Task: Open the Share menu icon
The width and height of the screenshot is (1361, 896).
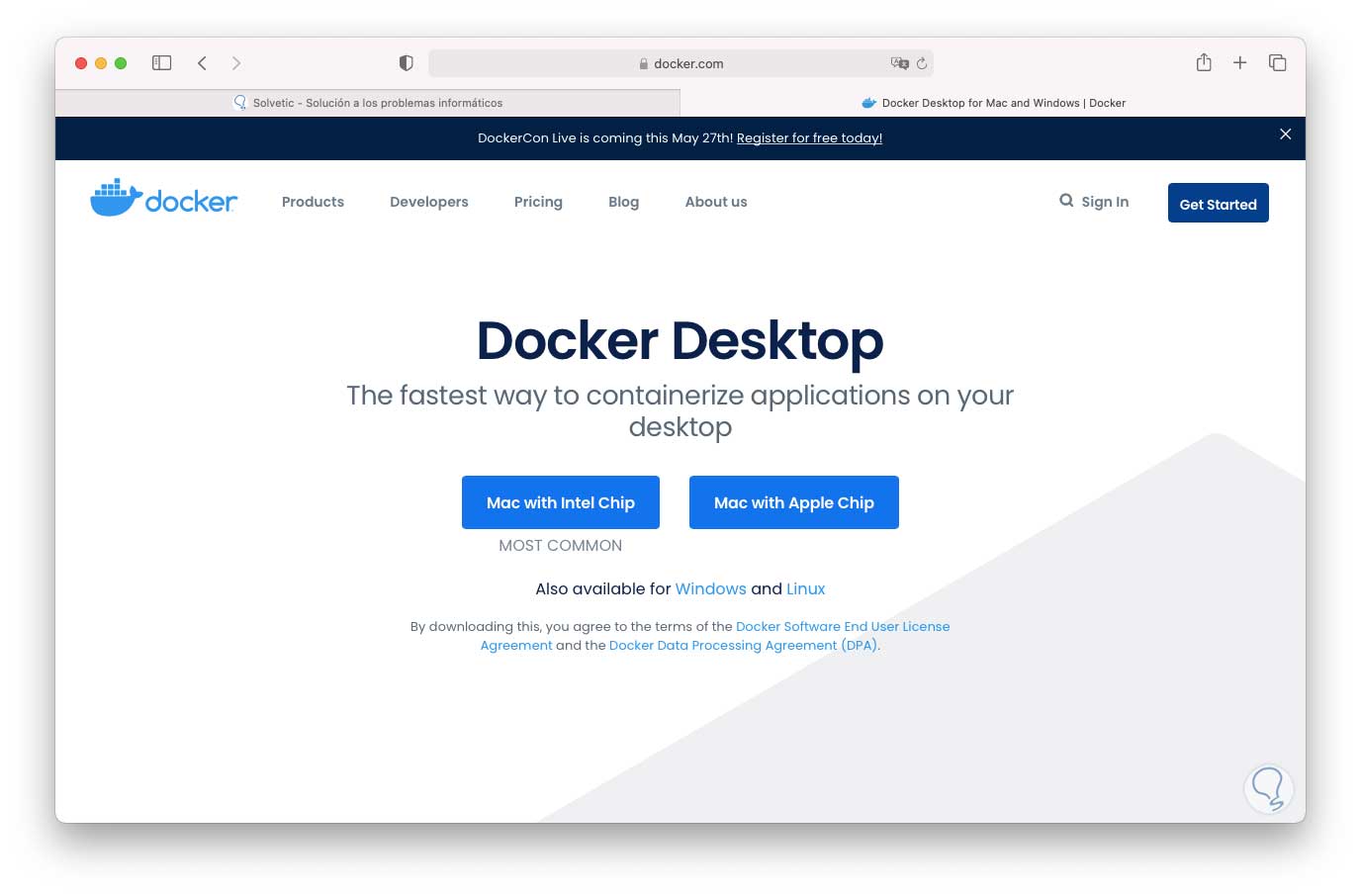Action: tap(1204, 62)
